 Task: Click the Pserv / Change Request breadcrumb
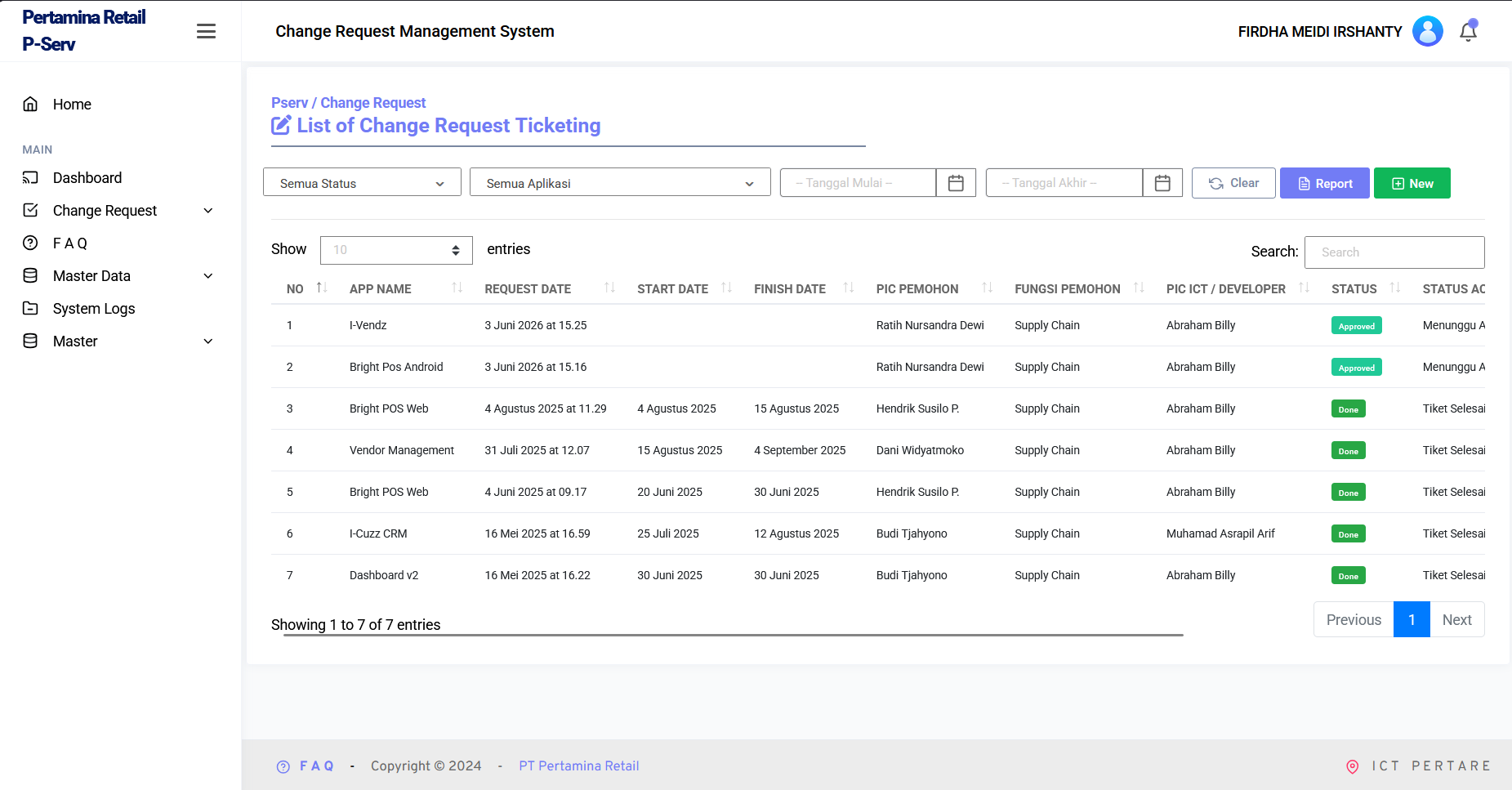(348, 103)
